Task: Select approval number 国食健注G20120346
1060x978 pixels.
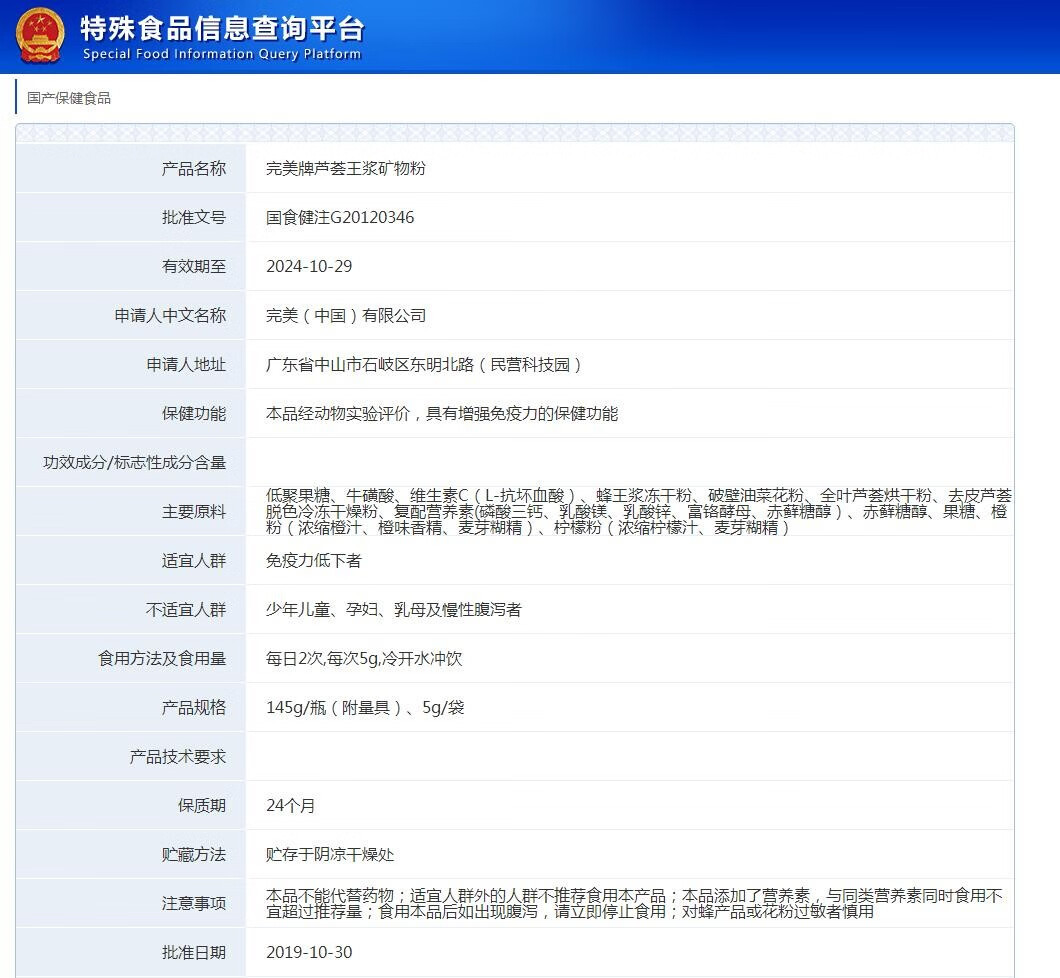Action: (x=340, y=217)
